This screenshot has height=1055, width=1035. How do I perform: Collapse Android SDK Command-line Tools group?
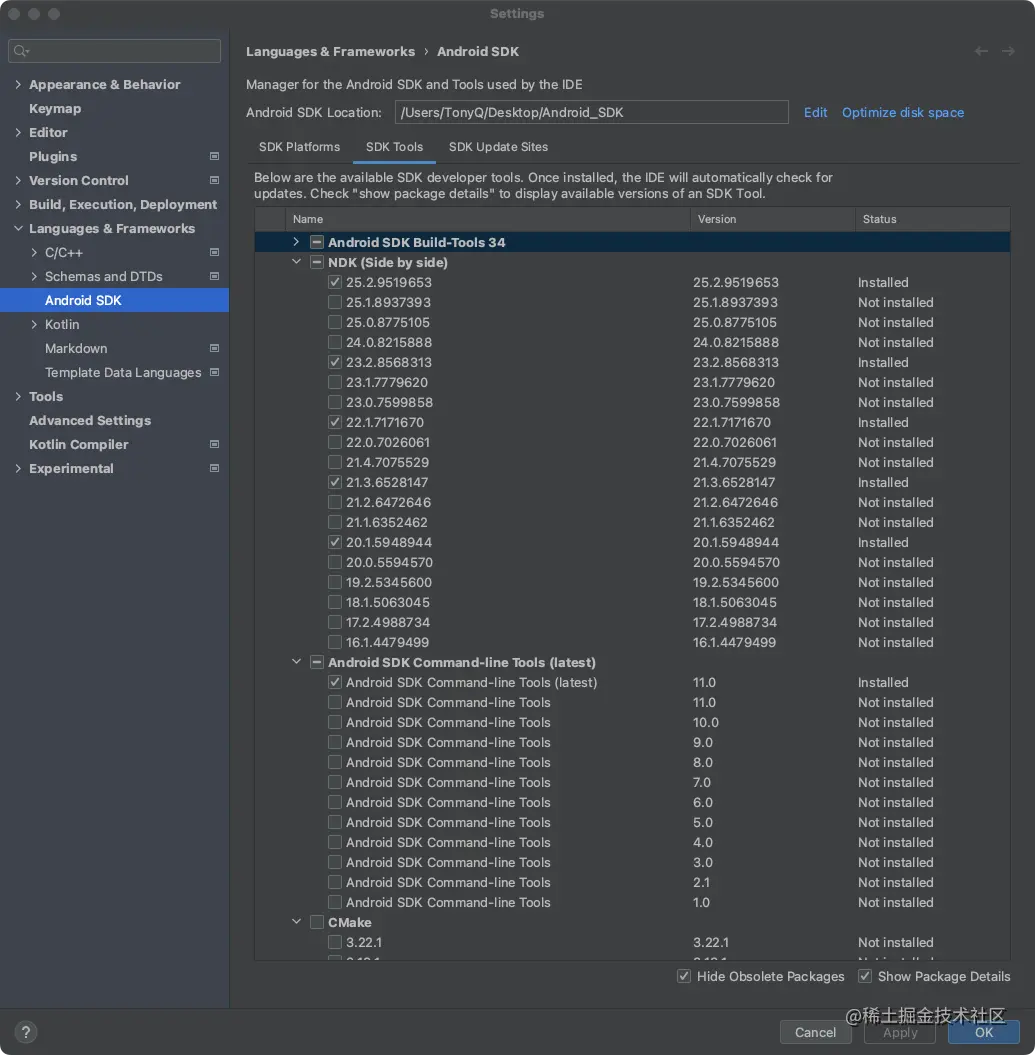tap(296, 661)
